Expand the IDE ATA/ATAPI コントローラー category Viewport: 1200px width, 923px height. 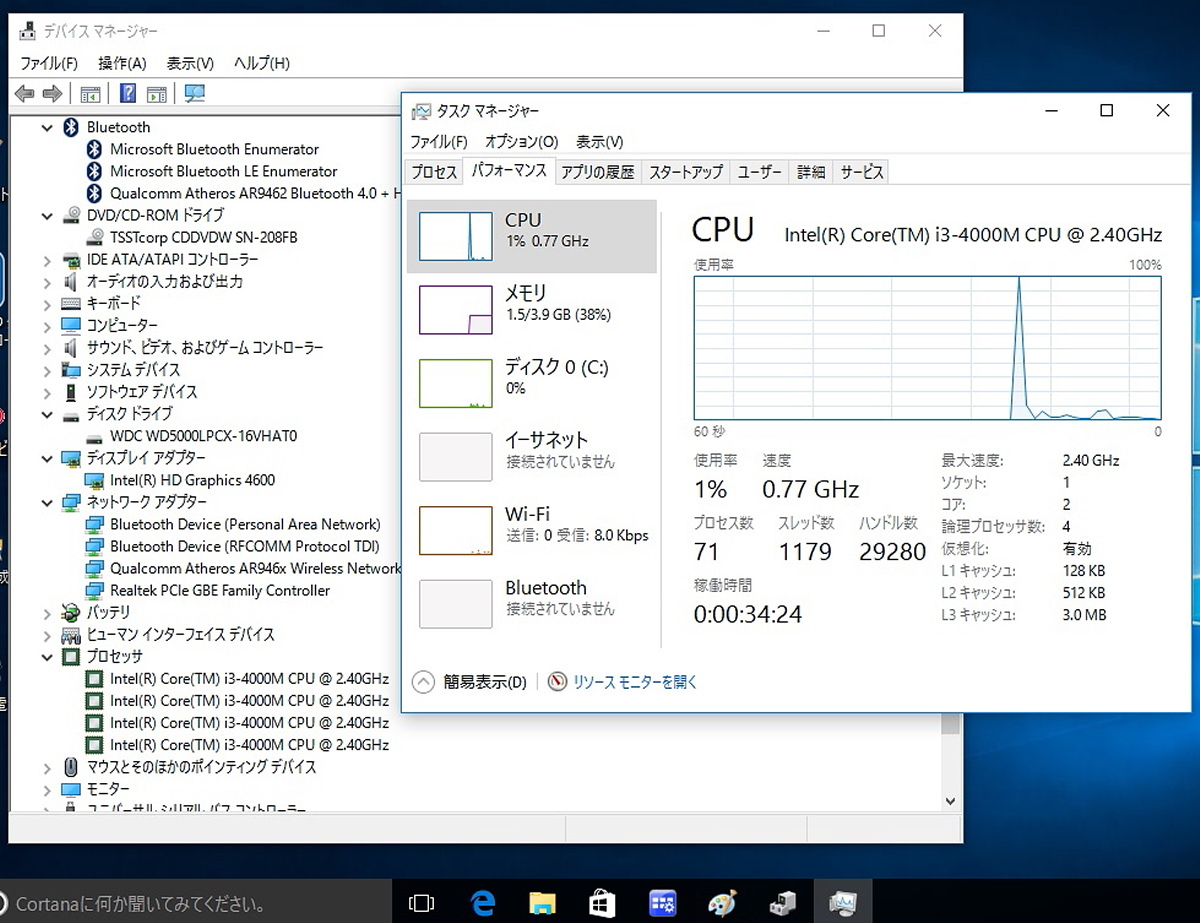point(47,259)
